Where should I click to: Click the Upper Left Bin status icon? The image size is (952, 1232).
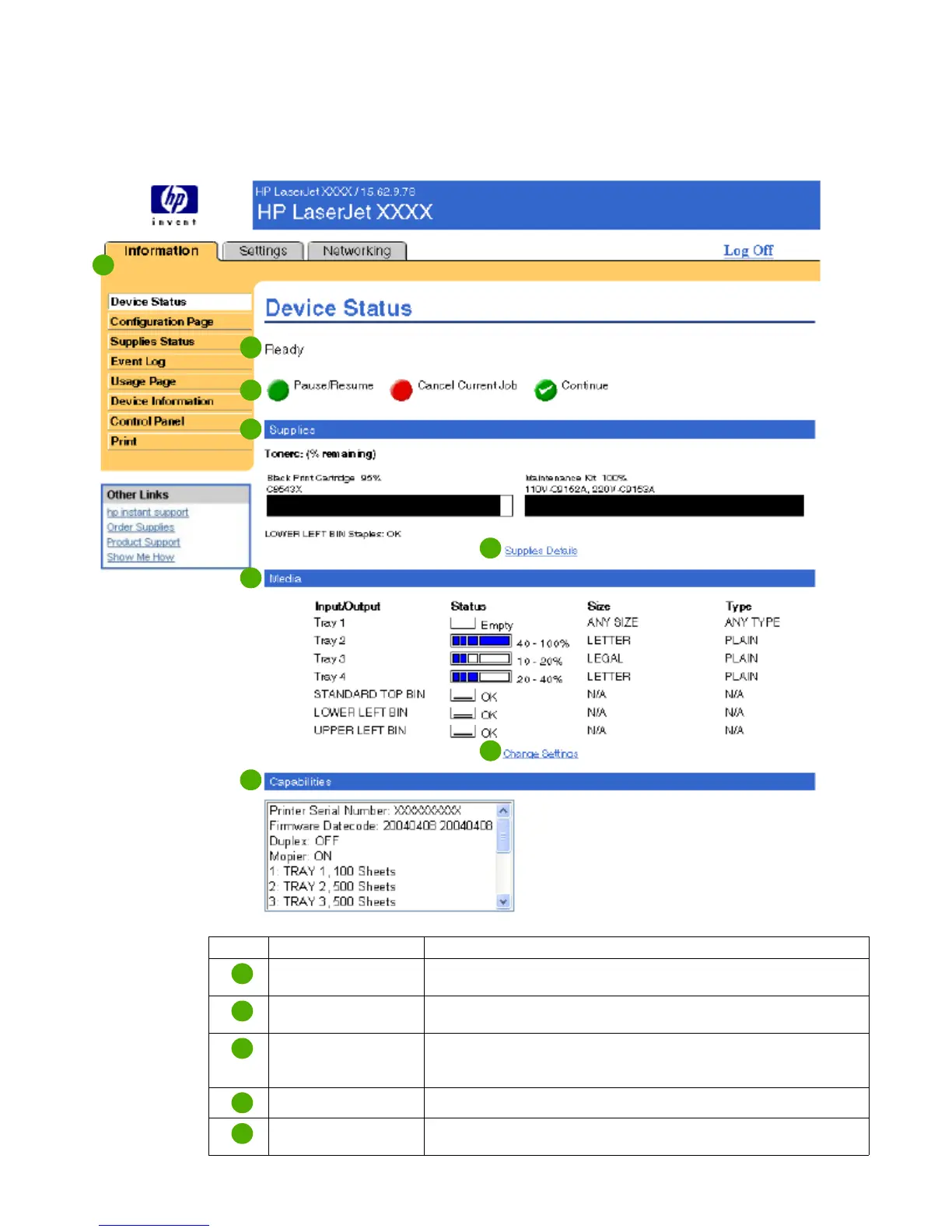click(x=463, y=731)
